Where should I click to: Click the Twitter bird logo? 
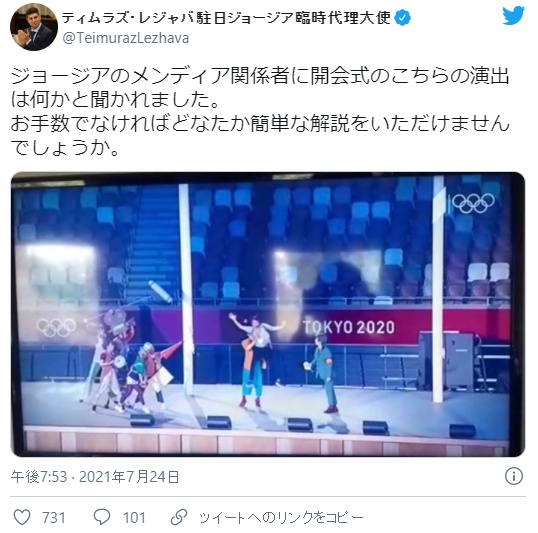click(x=513, y=16)
